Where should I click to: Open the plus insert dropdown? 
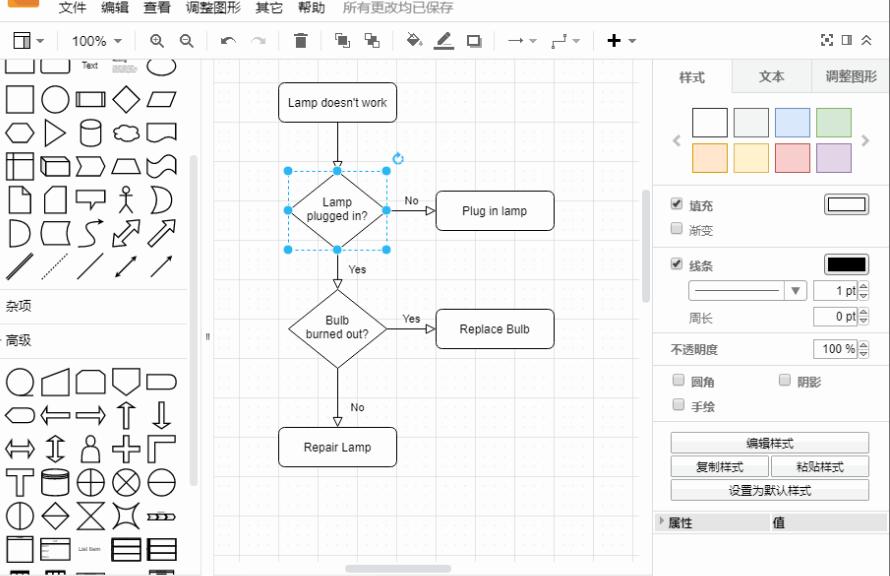[622, 41]
